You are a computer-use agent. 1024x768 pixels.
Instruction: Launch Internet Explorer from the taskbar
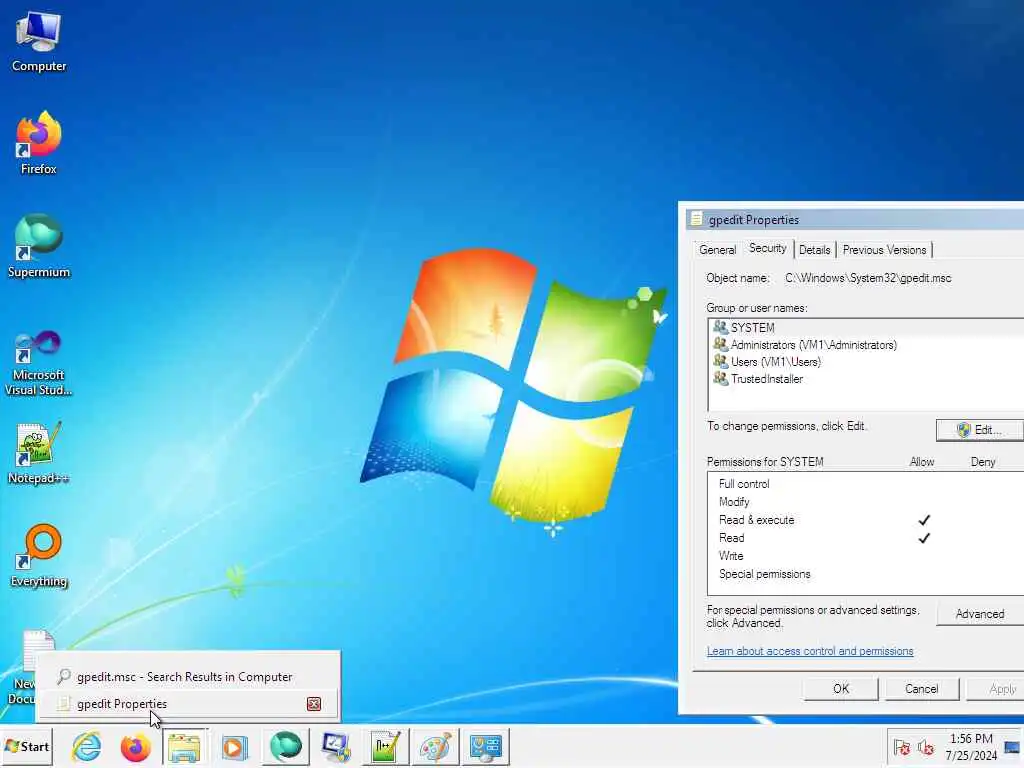(x=86, y=747)
